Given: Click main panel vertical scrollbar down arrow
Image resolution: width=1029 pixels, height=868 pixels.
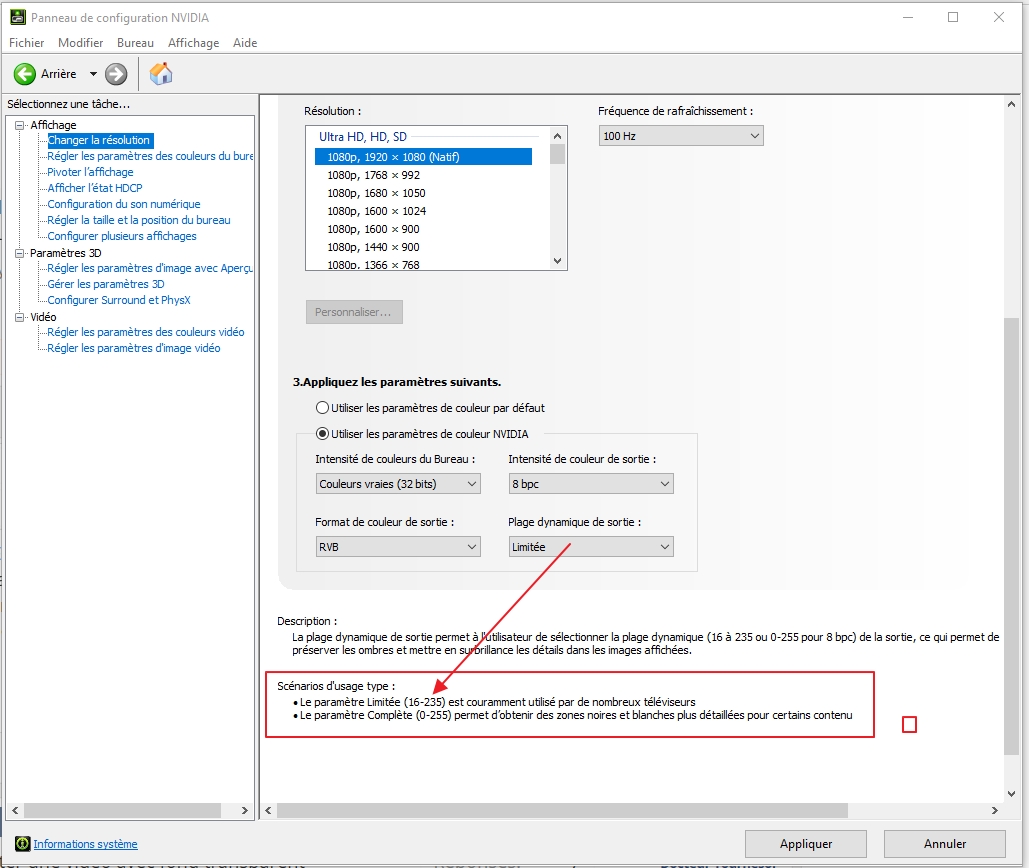Looking at the screenshot, I should click(1011, 793).
